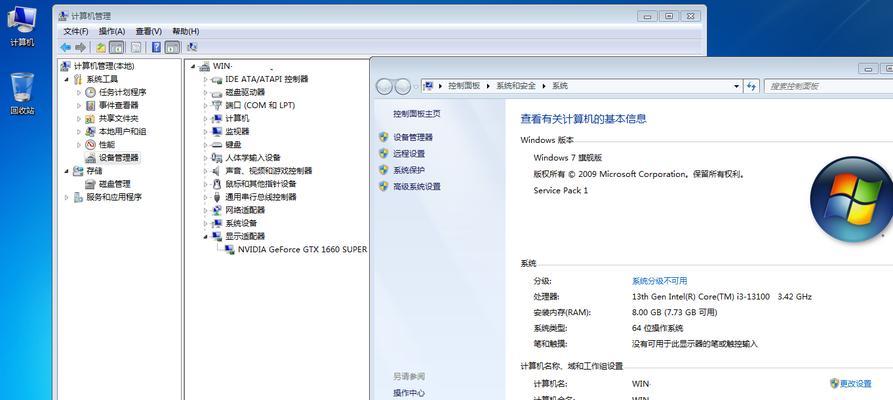
Task: Click inside the 搜索控制面板 search box
Action: 828,86
